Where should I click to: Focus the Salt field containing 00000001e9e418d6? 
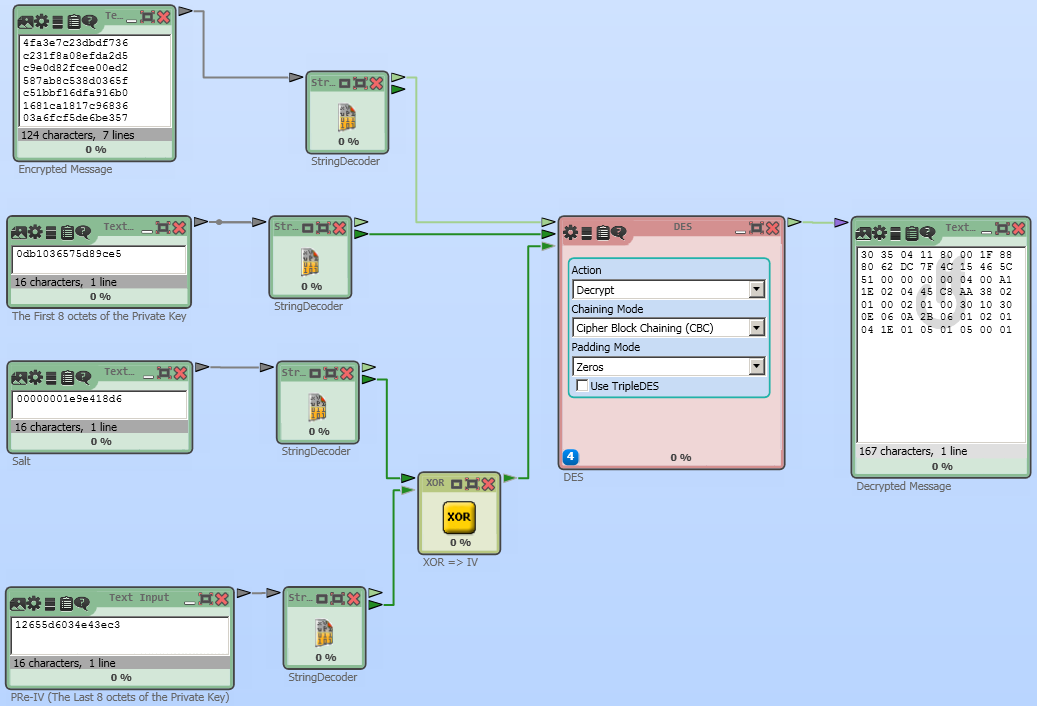tap(100, 405)
